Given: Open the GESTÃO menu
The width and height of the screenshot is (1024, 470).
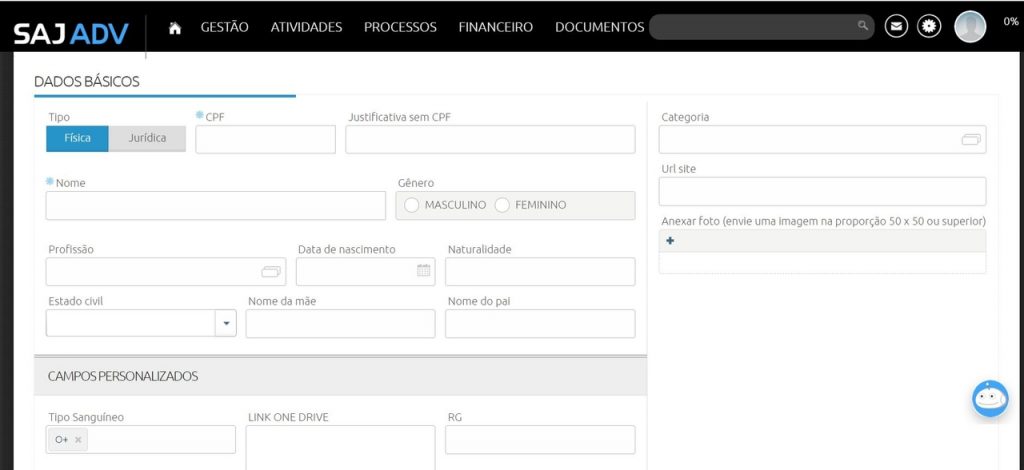Looking at the screenshot, I should (x=224, y=27).
